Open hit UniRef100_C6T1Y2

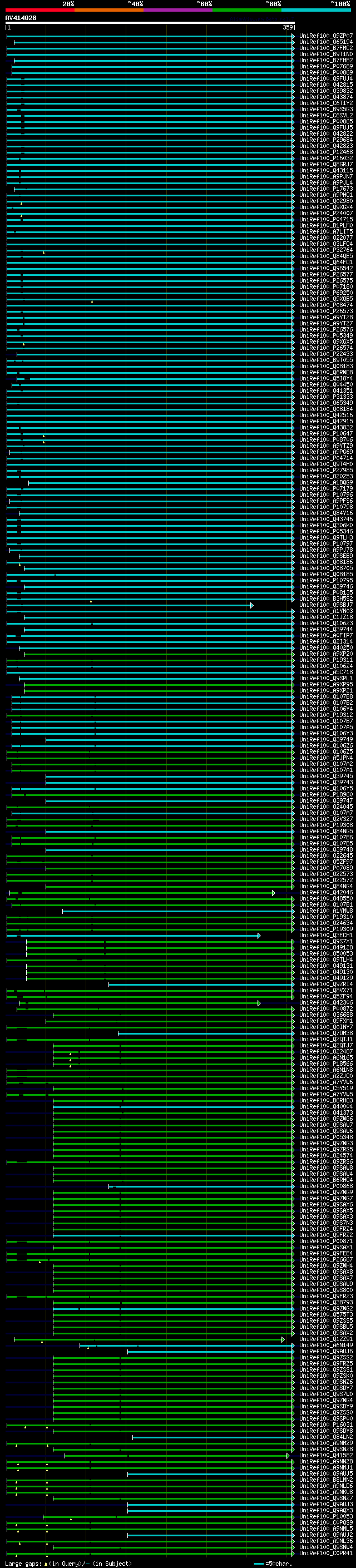pos(325,103)
